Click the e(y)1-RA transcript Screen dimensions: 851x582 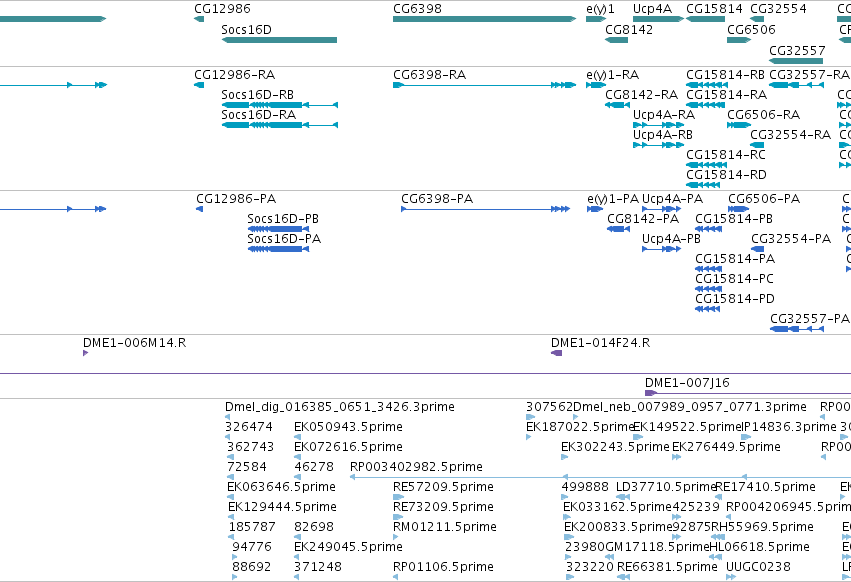tap(596, 85)
